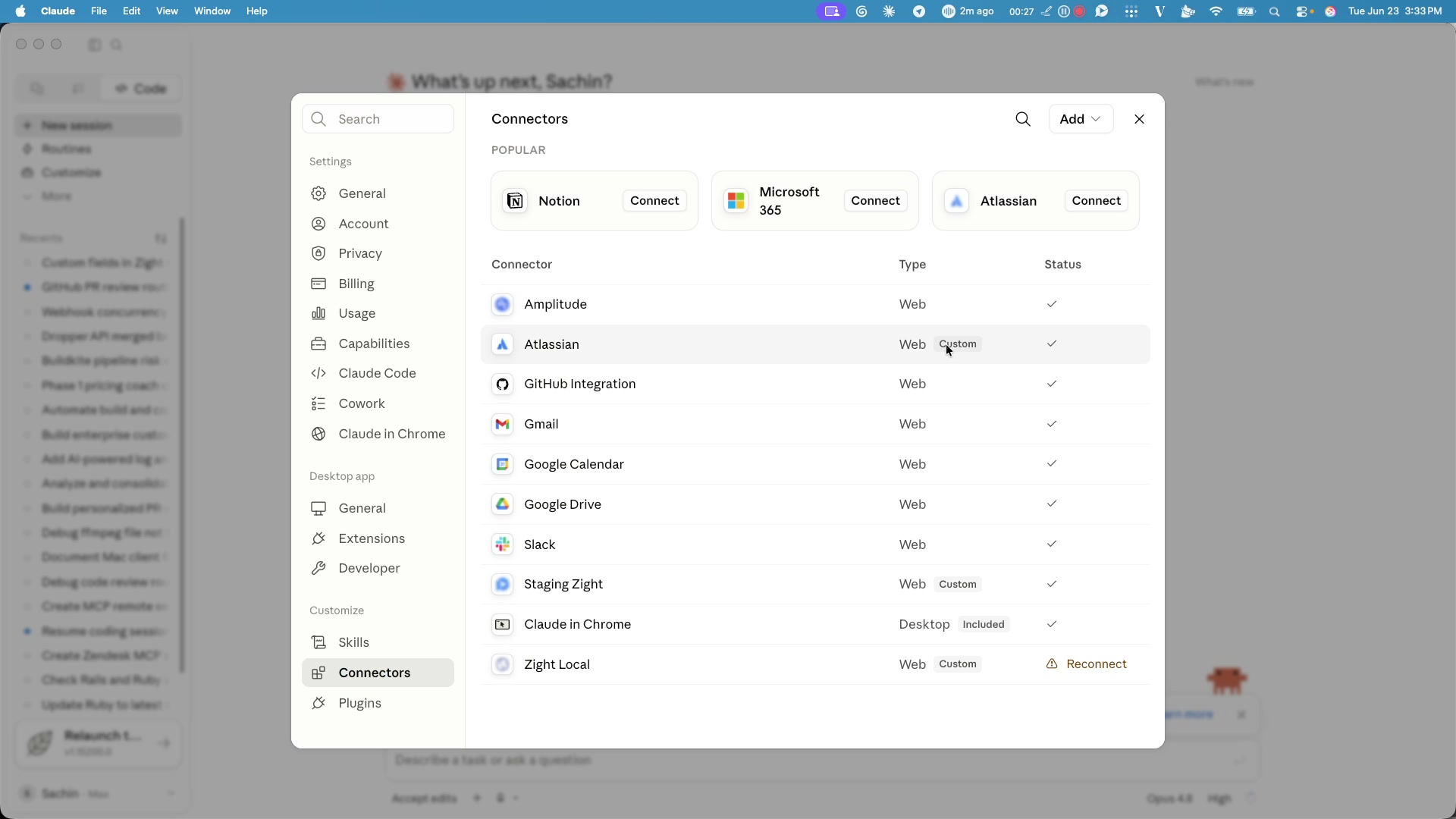Connect the Microsoft 365 connector

pos(875,201)
